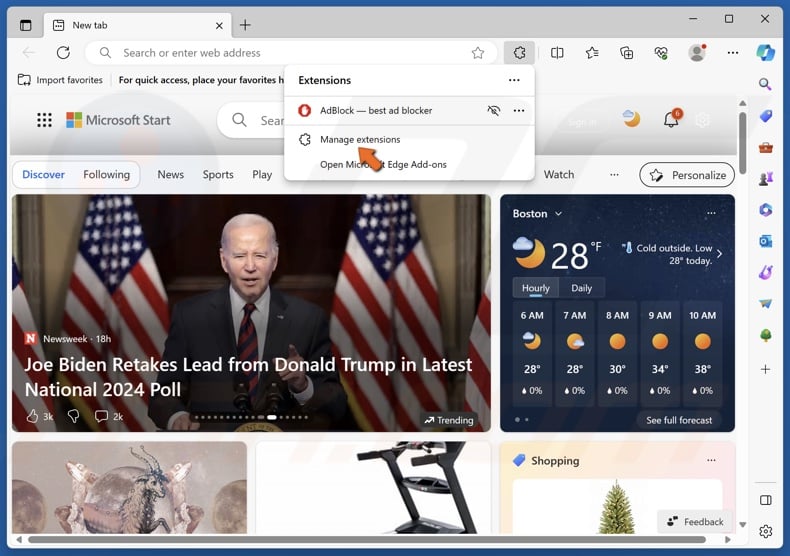The image size is (790, 556).
Task: Open Watch feed tab
Action: pyautogui.click(x=559, y=175)
